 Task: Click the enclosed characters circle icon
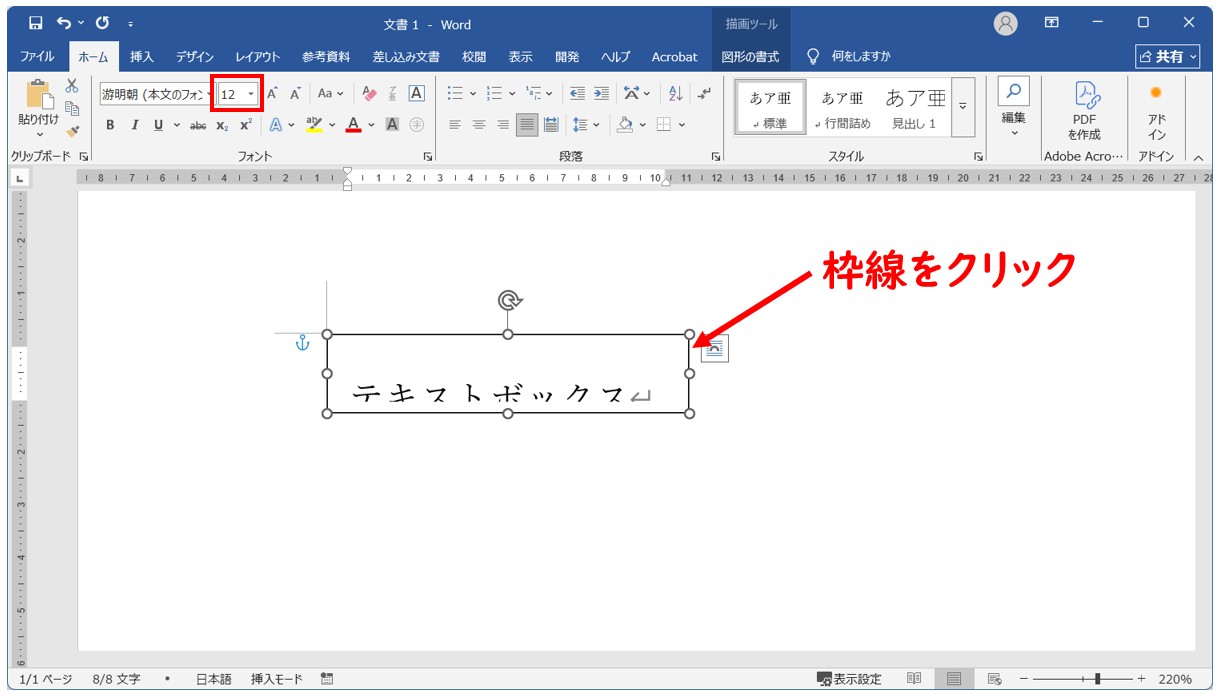pos(417,125)
